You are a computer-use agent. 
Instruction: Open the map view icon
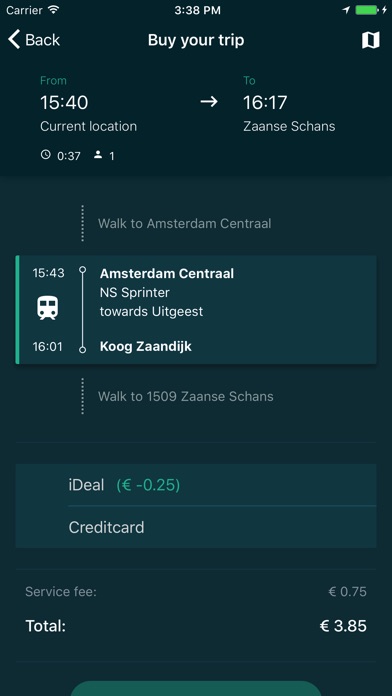click(371, 40)
